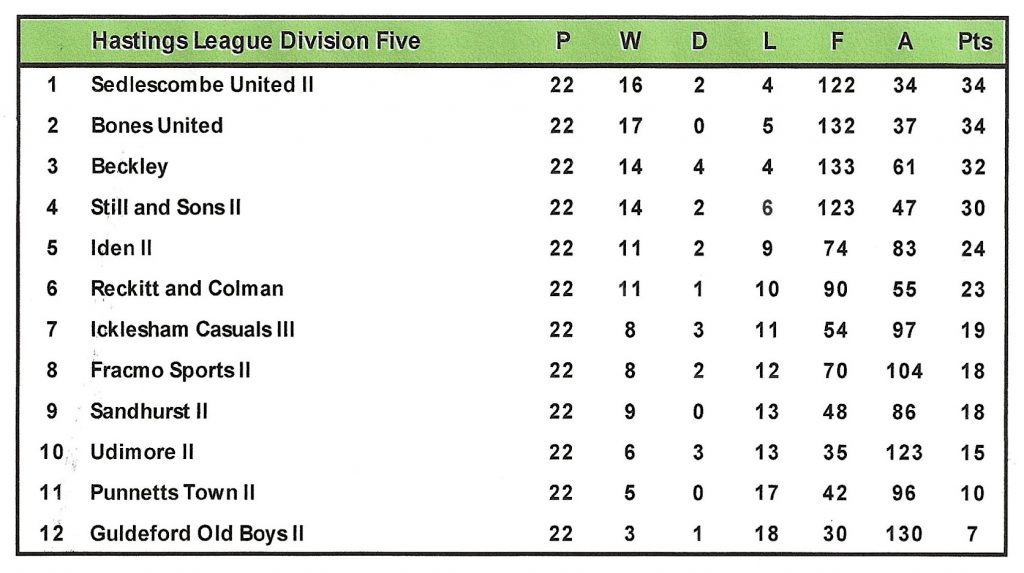Select Sandhurst II team name
Screen dimensions: 1024x573
point(149,411)
